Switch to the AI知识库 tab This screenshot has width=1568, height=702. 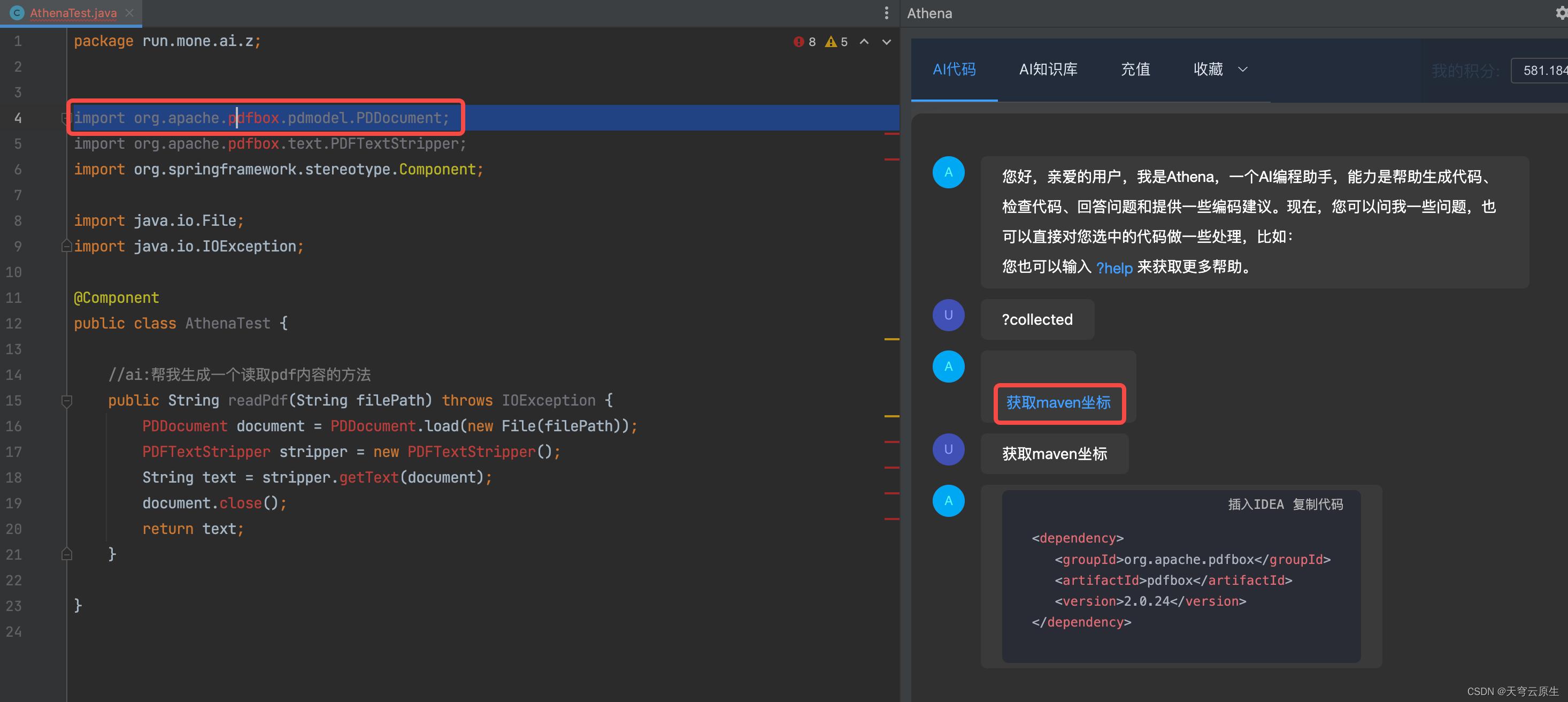[x=1047, y=69]
